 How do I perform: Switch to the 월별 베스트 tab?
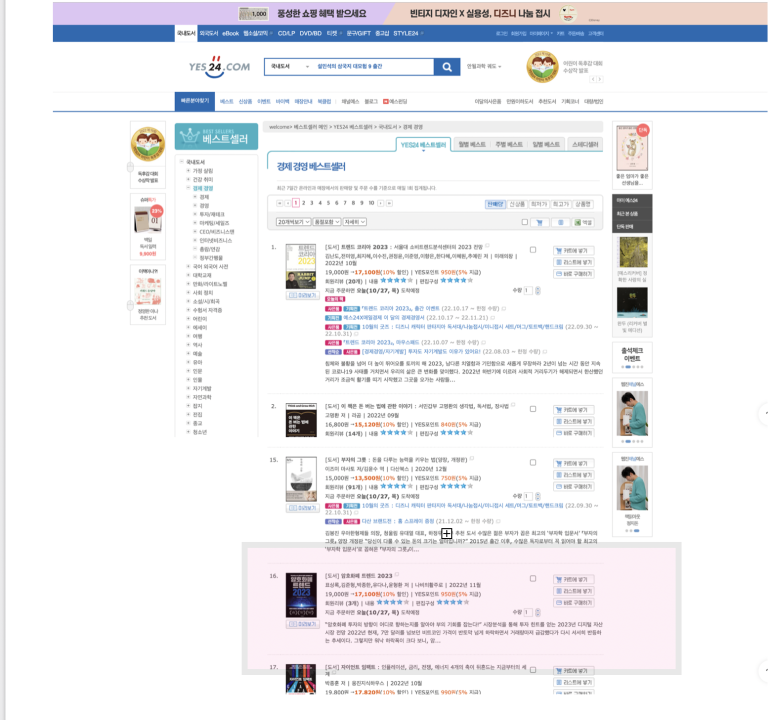point(472,144)
